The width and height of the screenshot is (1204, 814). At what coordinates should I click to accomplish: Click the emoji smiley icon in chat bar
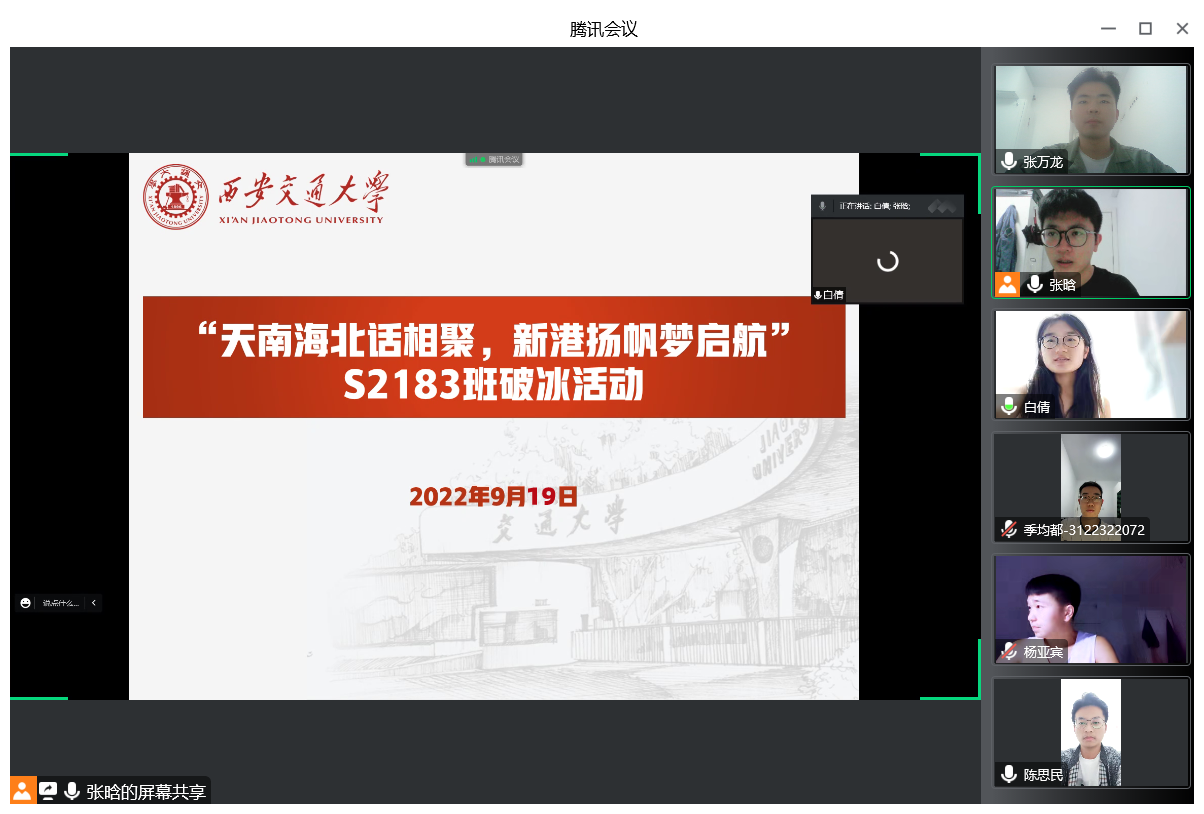click(x=25, y=603)
